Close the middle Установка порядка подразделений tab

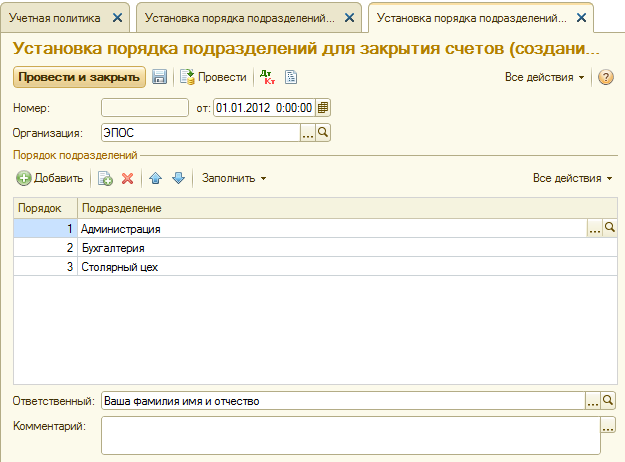[349, 18]
